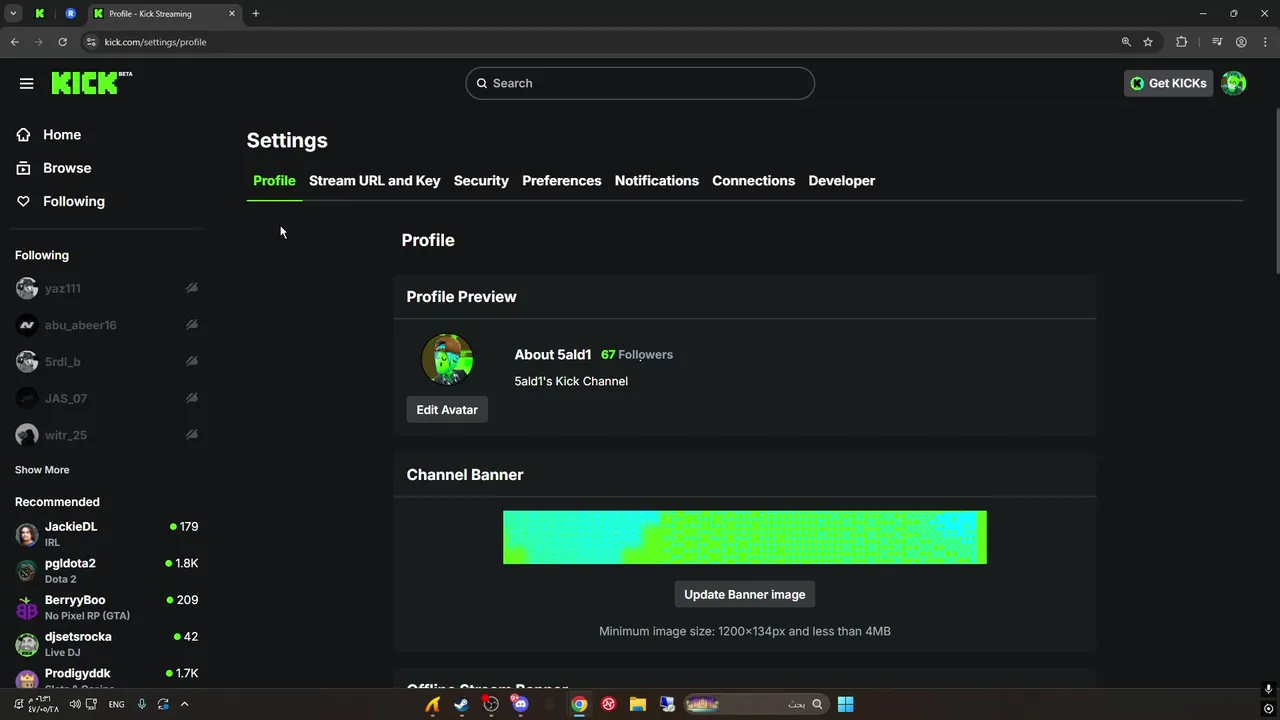Viewport: 1280px width, 720px height.
Task: Open the Developer tab
Action: tap(841, 181)
